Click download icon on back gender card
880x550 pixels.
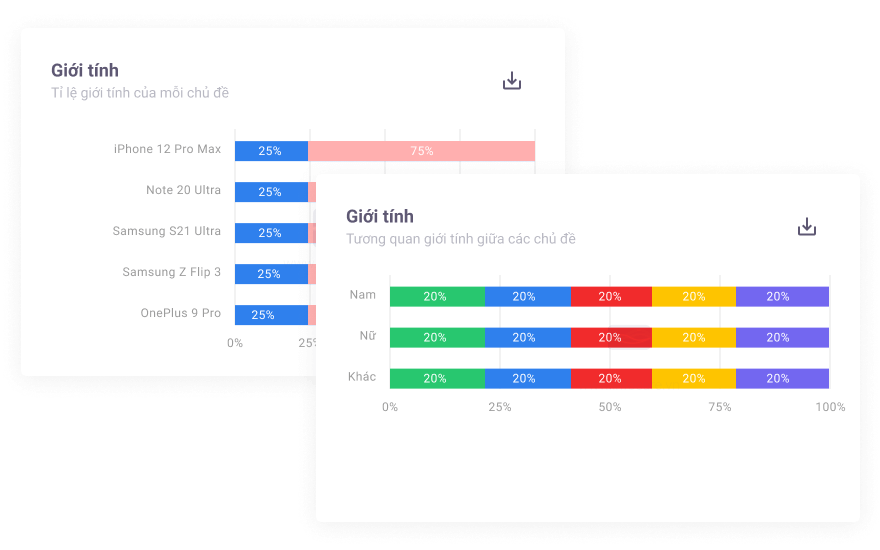pyautogui.click(x=512, y=81)
